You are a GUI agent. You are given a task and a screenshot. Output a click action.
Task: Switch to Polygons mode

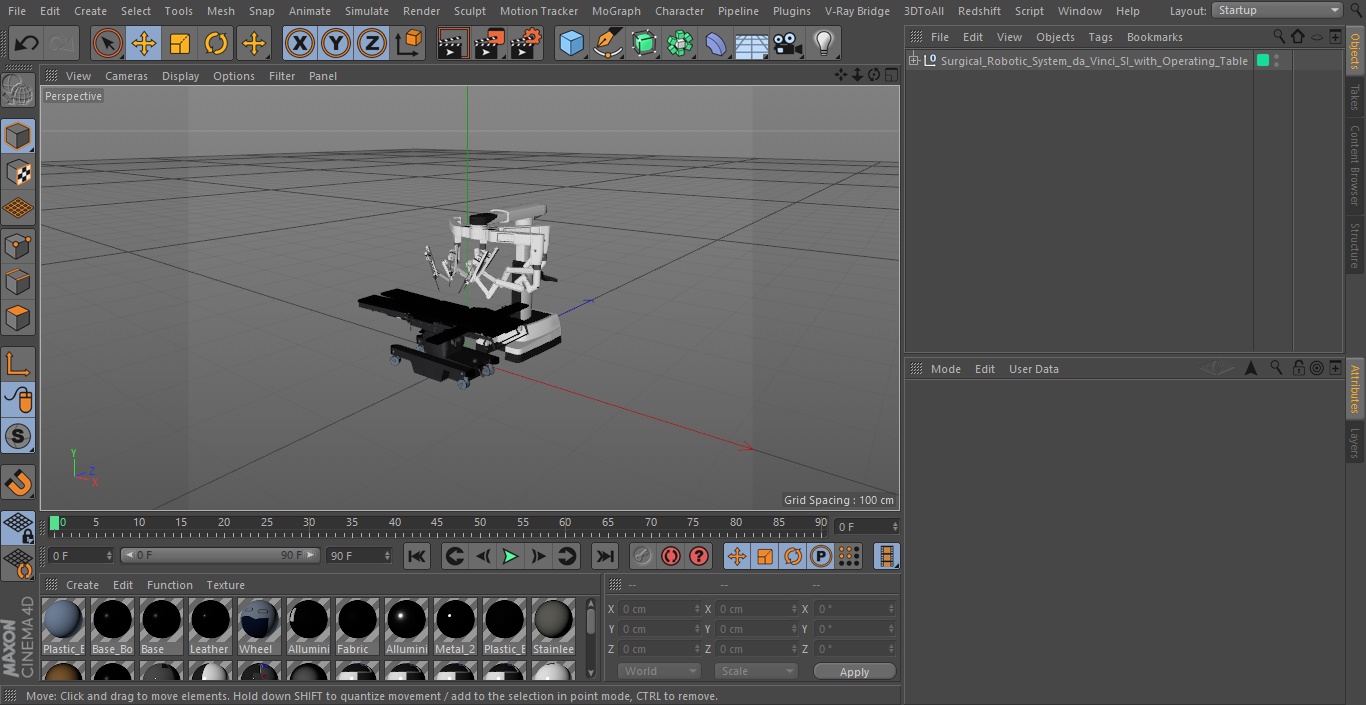click(18, 319)
